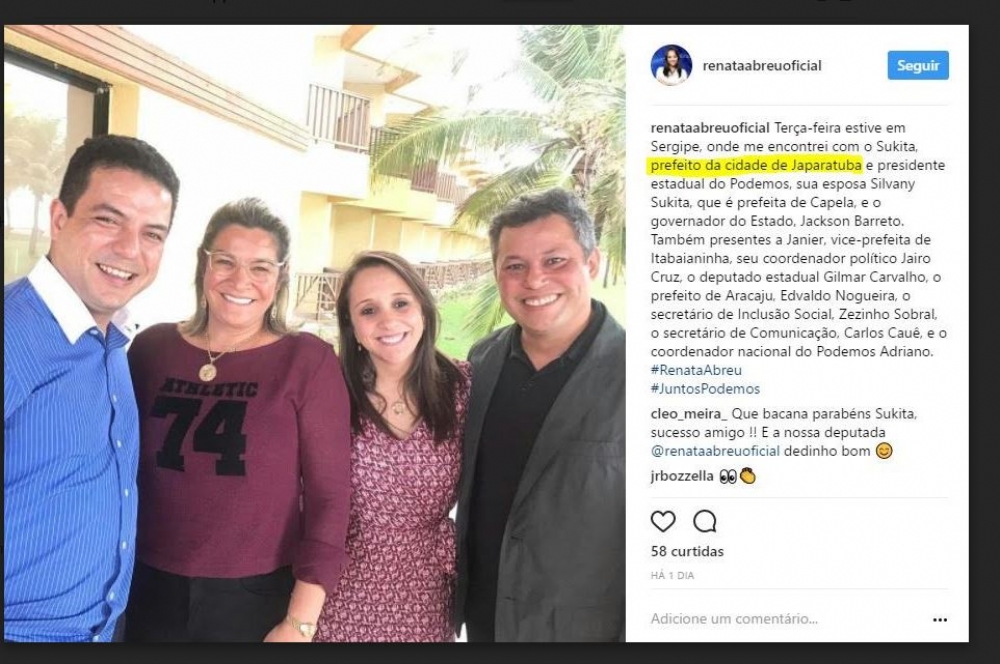Click the 58 curtidas likes count

(x=687, y=551)
